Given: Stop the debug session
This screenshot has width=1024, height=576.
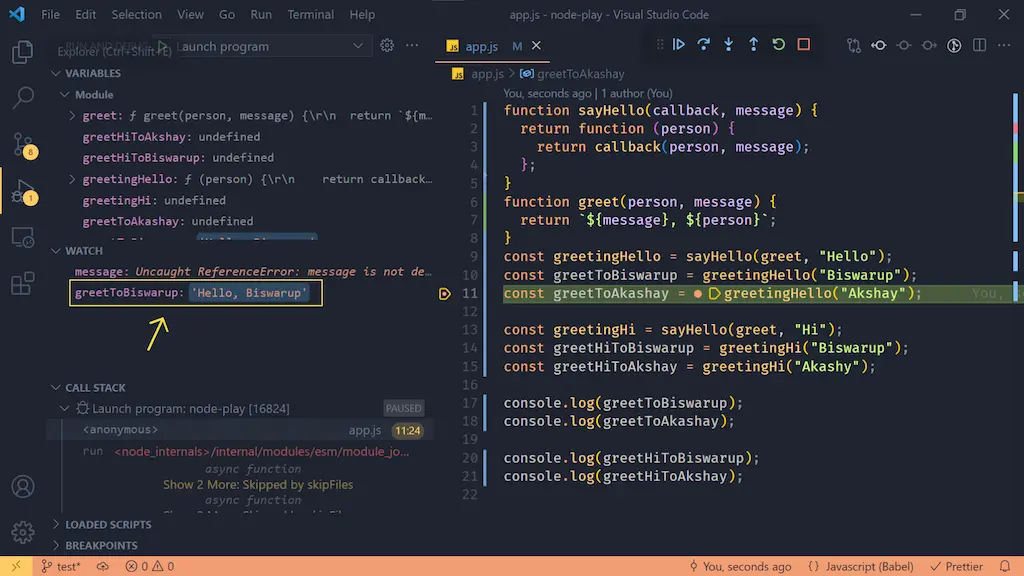Looking at the screenshot, I should 803,44.
